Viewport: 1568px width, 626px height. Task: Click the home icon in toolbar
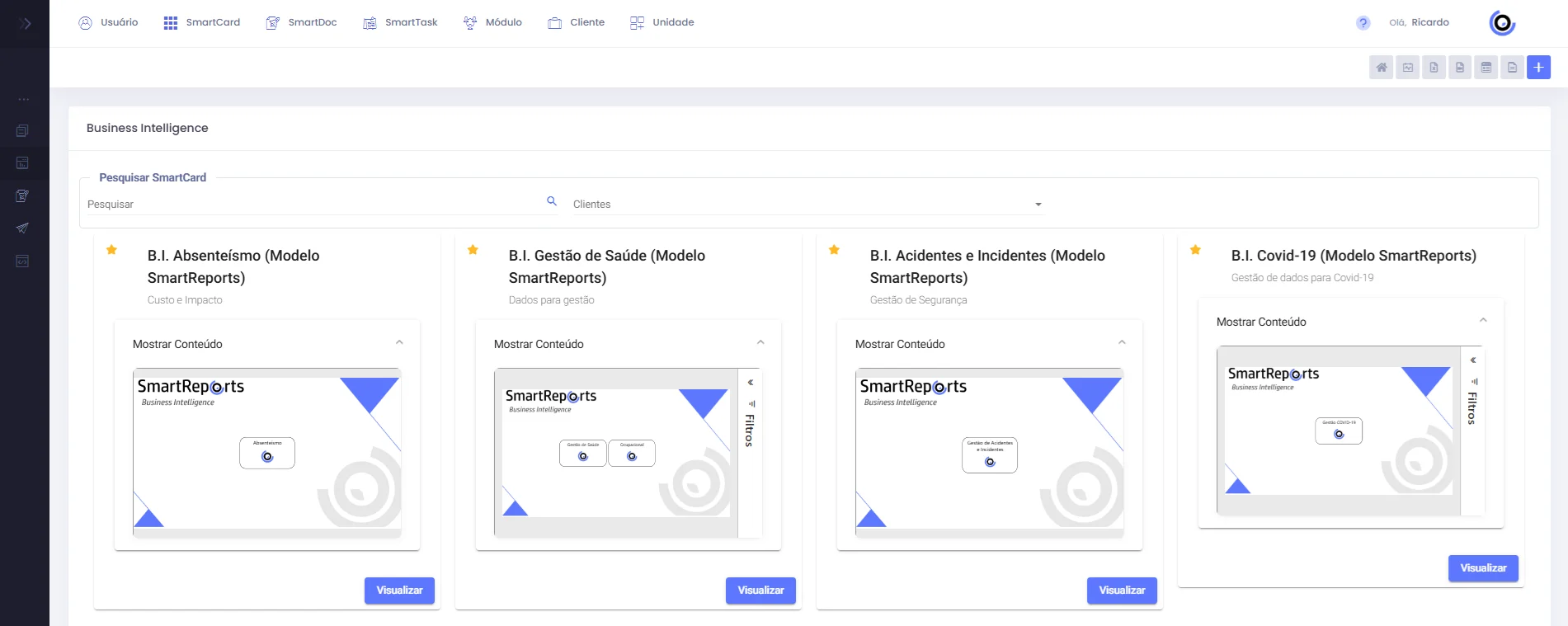point(1381,68)
